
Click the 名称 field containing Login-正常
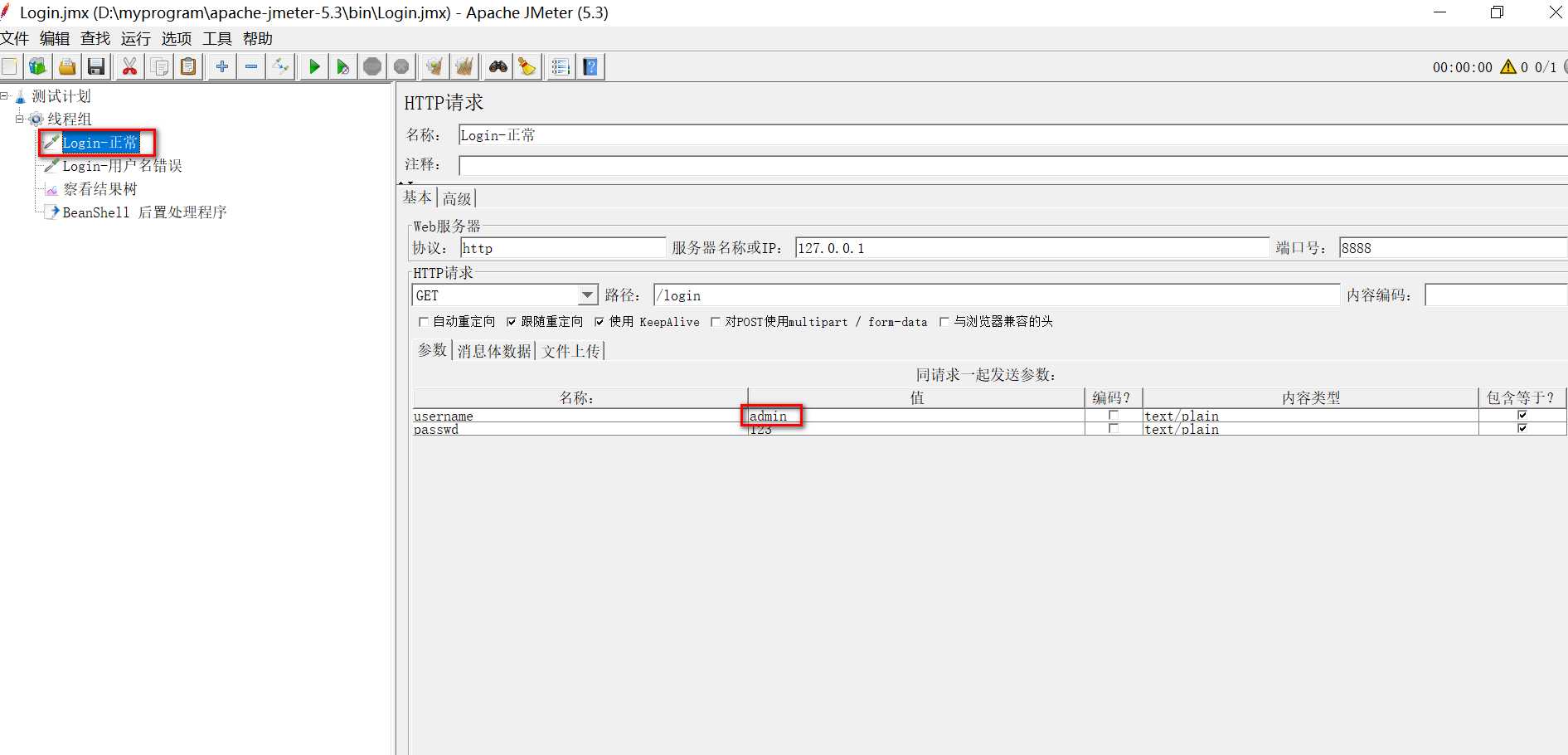tap(1012, 135)
